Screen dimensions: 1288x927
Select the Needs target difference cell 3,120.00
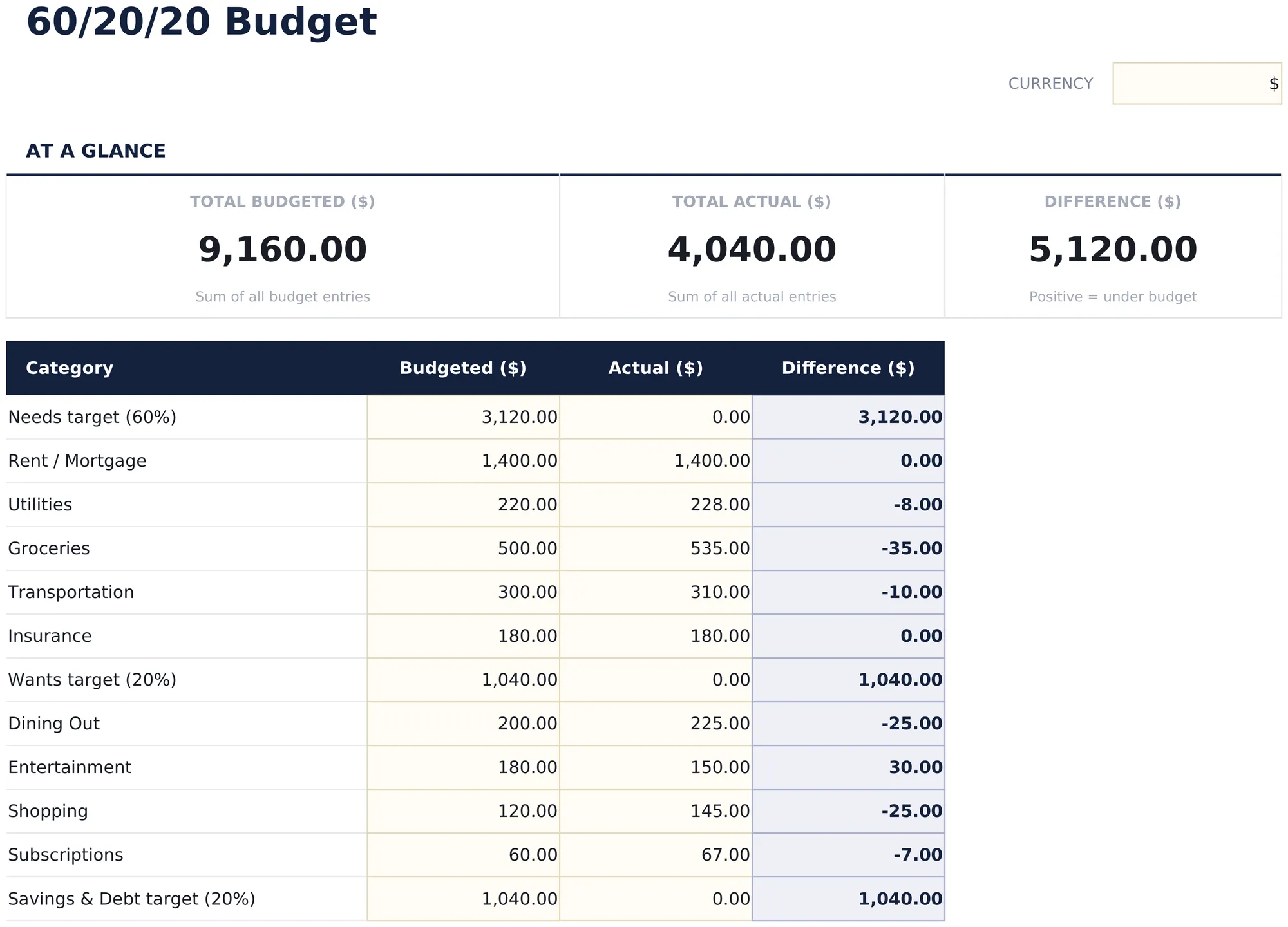point(848,417)
